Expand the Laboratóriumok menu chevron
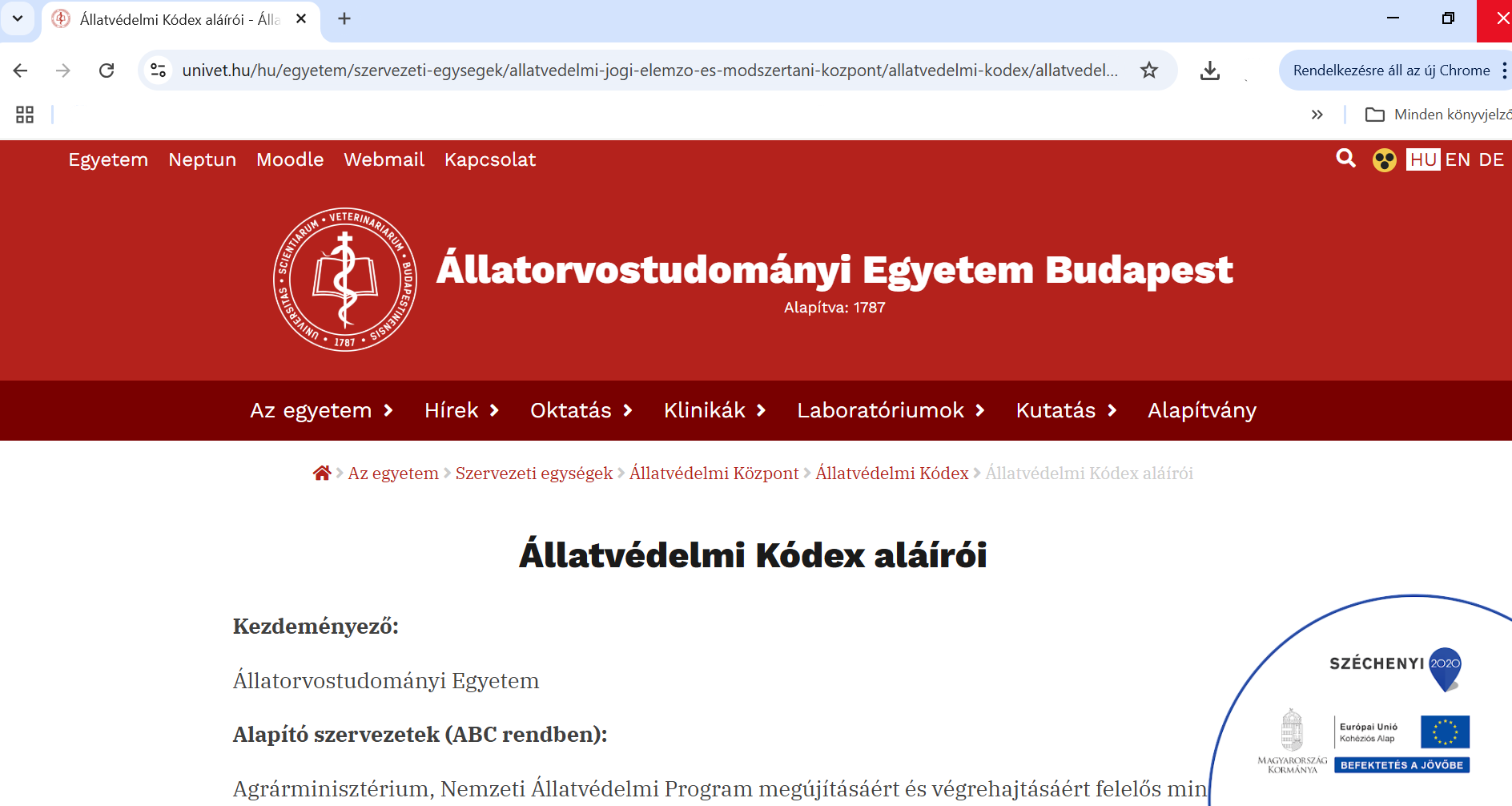 click(979, 410)
